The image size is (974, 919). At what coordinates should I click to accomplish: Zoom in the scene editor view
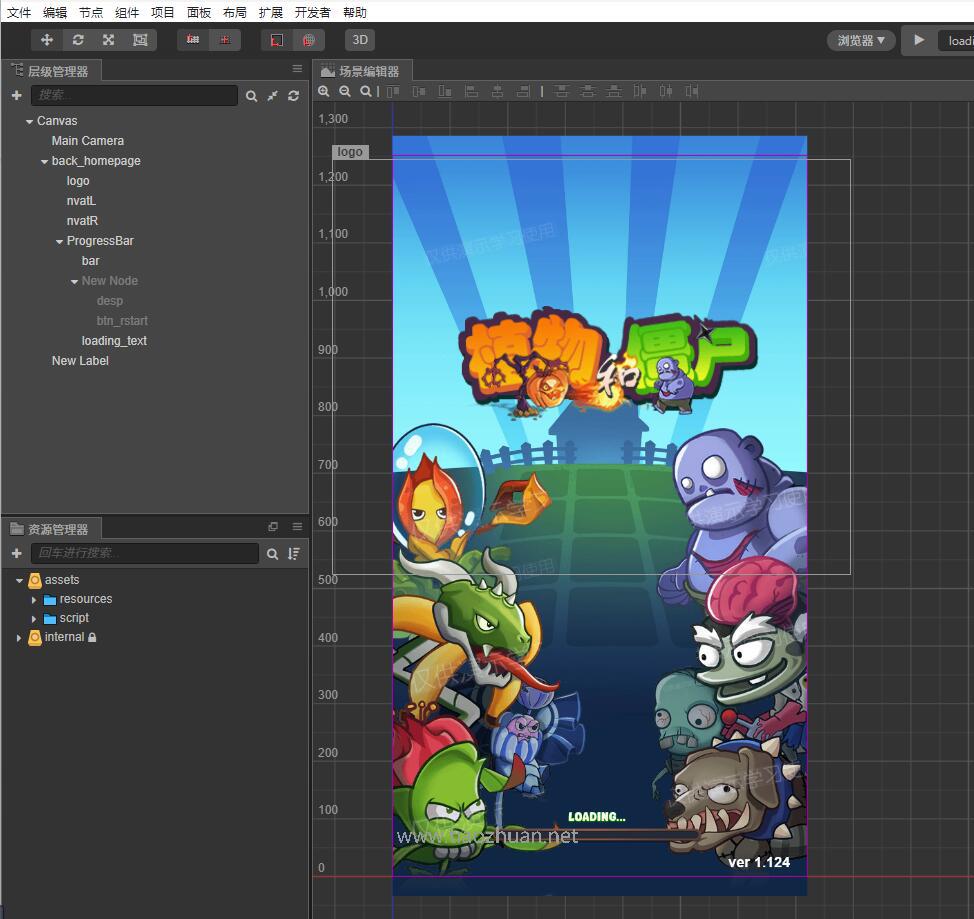pyautogui.click(x=324, y=91)
